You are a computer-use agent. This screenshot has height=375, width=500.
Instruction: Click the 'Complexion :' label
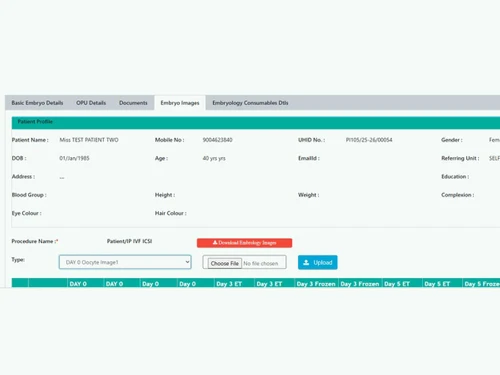point(458,195)
